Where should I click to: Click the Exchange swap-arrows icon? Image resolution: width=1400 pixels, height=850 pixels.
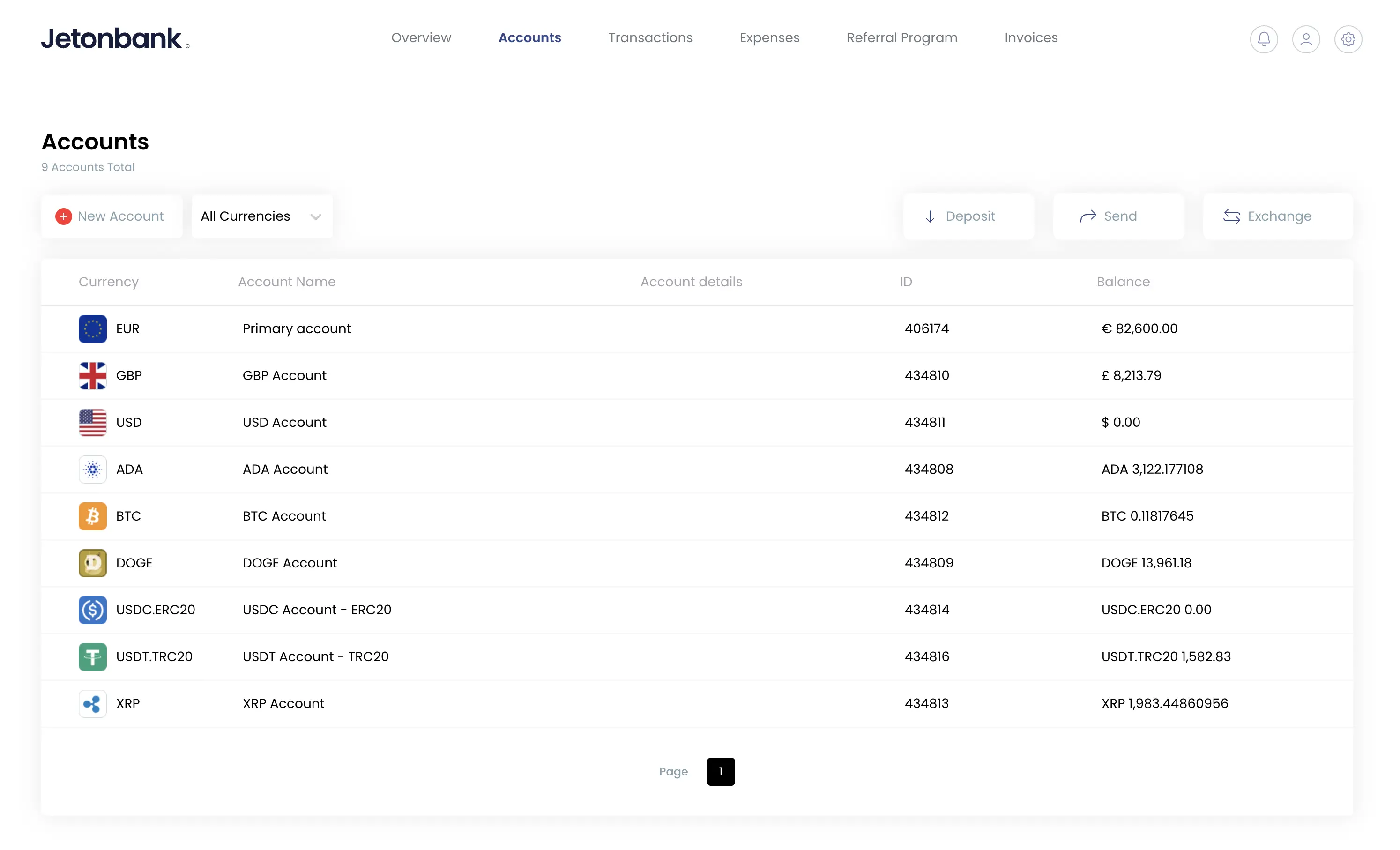tap(1232, 216)
